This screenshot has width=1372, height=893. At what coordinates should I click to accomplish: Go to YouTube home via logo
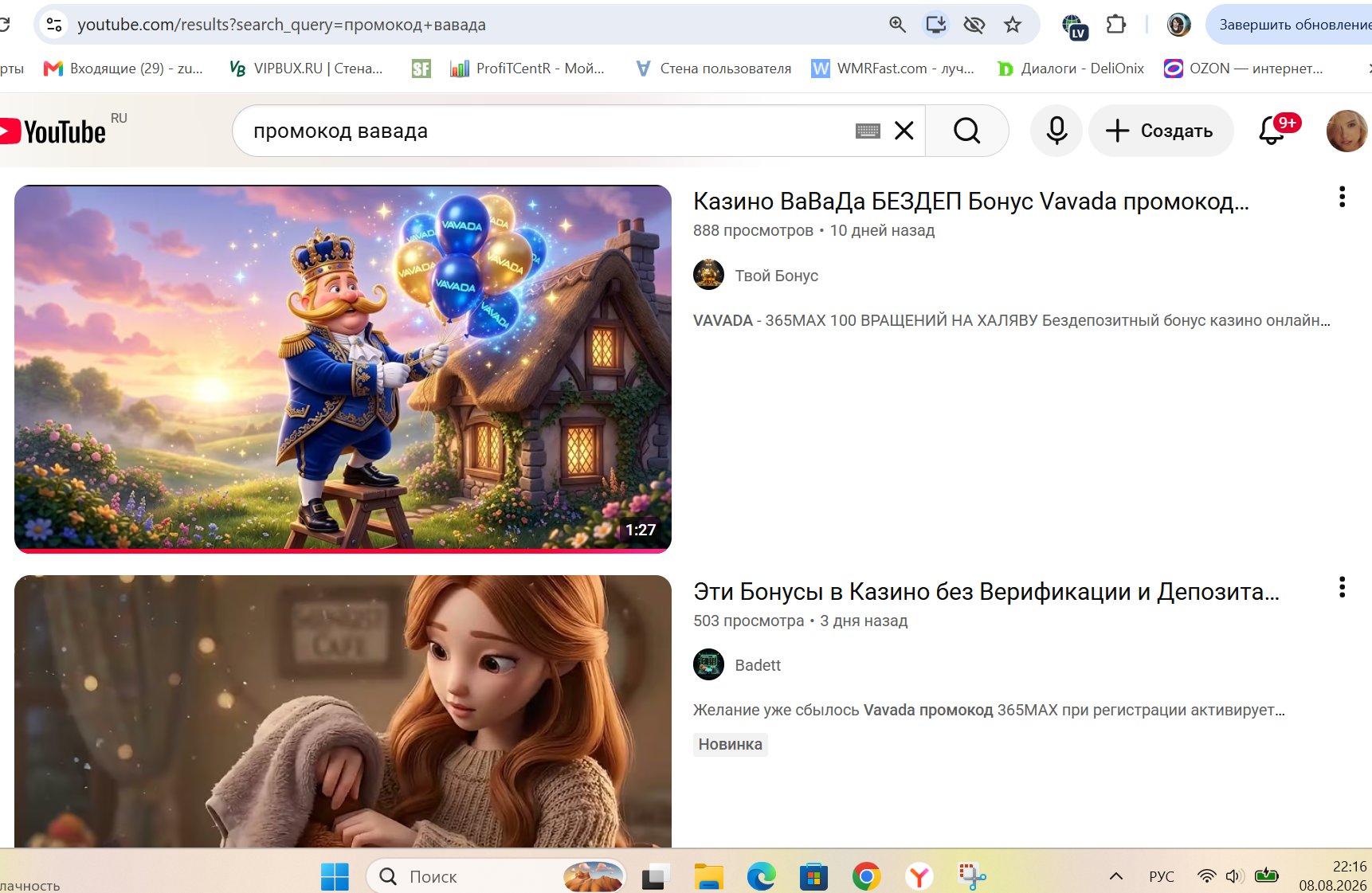(x=53, y=131)
